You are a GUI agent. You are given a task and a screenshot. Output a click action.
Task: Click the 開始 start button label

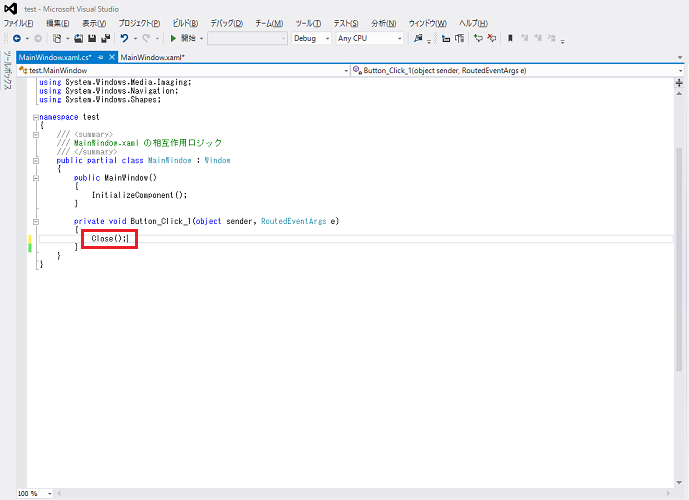188,39
